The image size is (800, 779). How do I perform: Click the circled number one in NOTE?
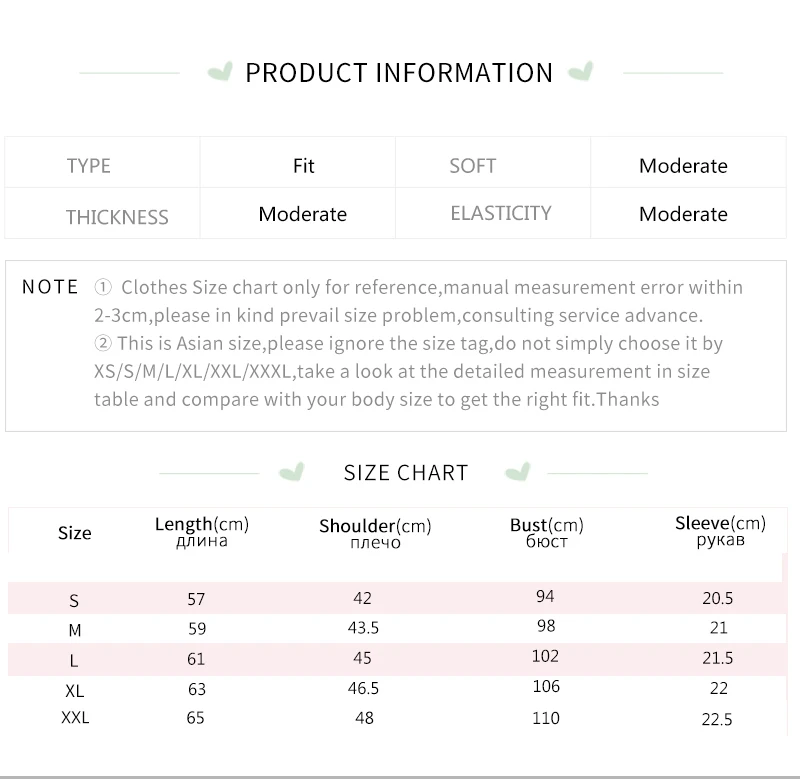click(x=103, y=287)
